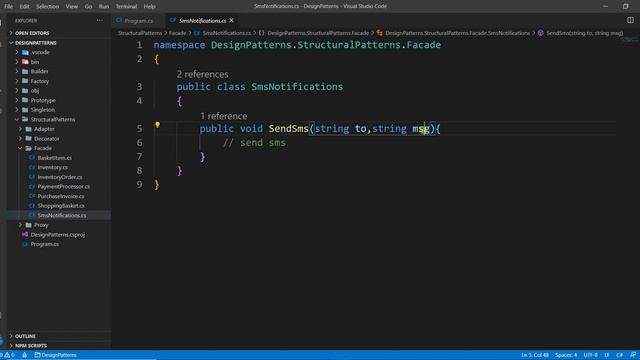640x360 pixels.
Task: Click the flame icon in status bar
Action: (x=24, y=355)
